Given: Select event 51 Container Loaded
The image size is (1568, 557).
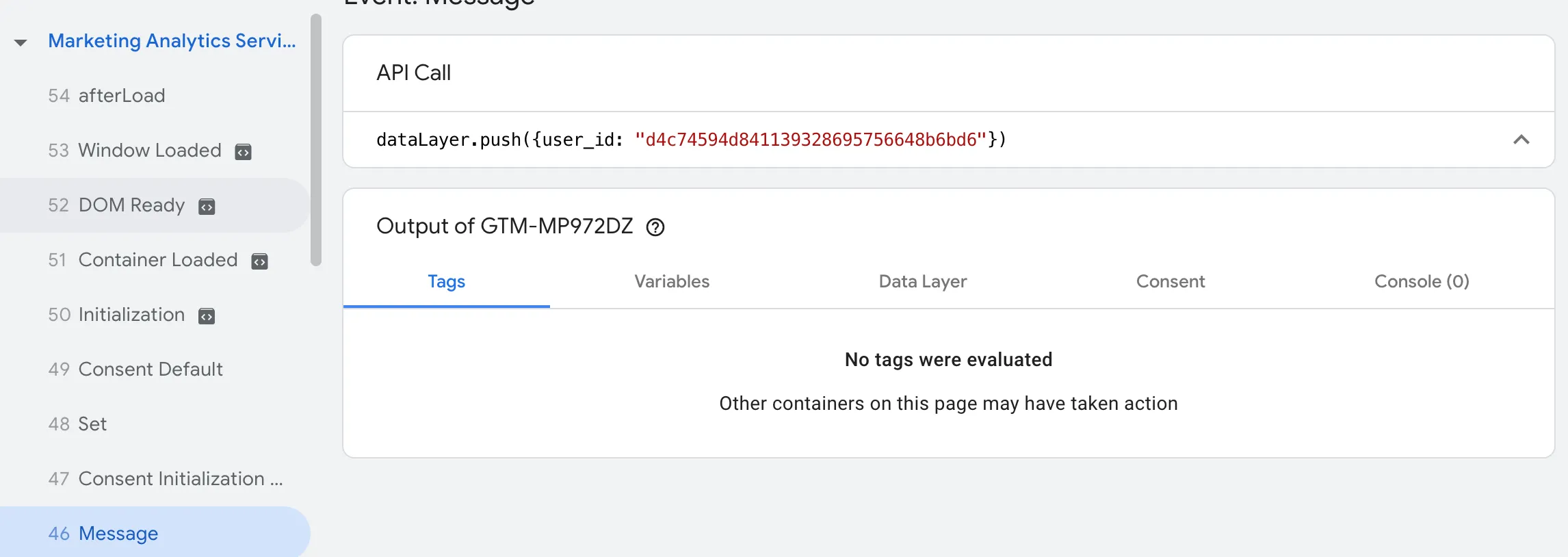Looking at the screenshot, I should point(155,260).
